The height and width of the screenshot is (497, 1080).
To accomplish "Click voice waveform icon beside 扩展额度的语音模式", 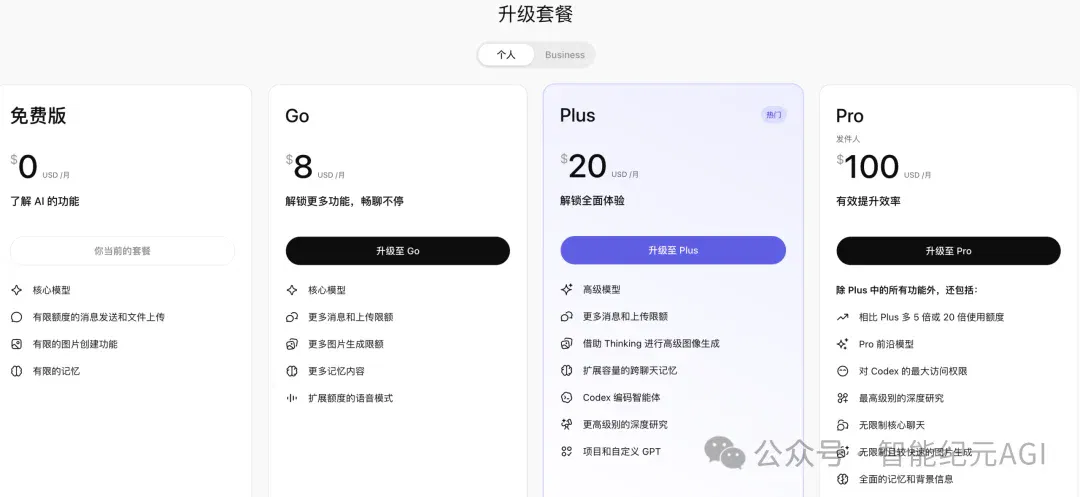I will (292, 398).
